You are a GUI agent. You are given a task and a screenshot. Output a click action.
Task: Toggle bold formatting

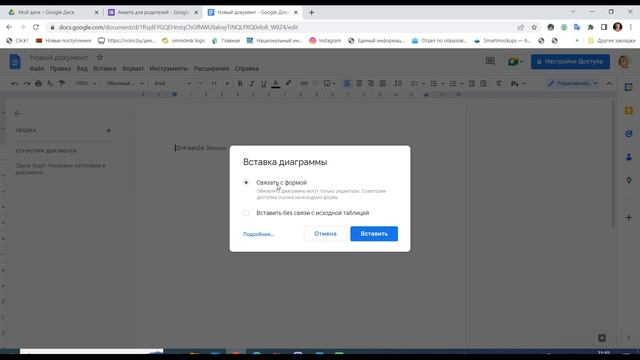click(x=240, y=84)
